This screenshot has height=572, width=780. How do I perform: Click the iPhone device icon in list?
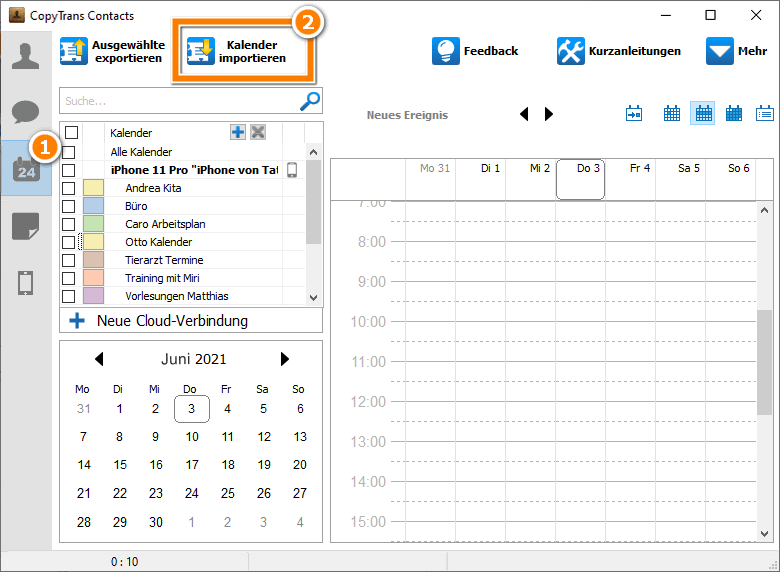tap(292, 170)
